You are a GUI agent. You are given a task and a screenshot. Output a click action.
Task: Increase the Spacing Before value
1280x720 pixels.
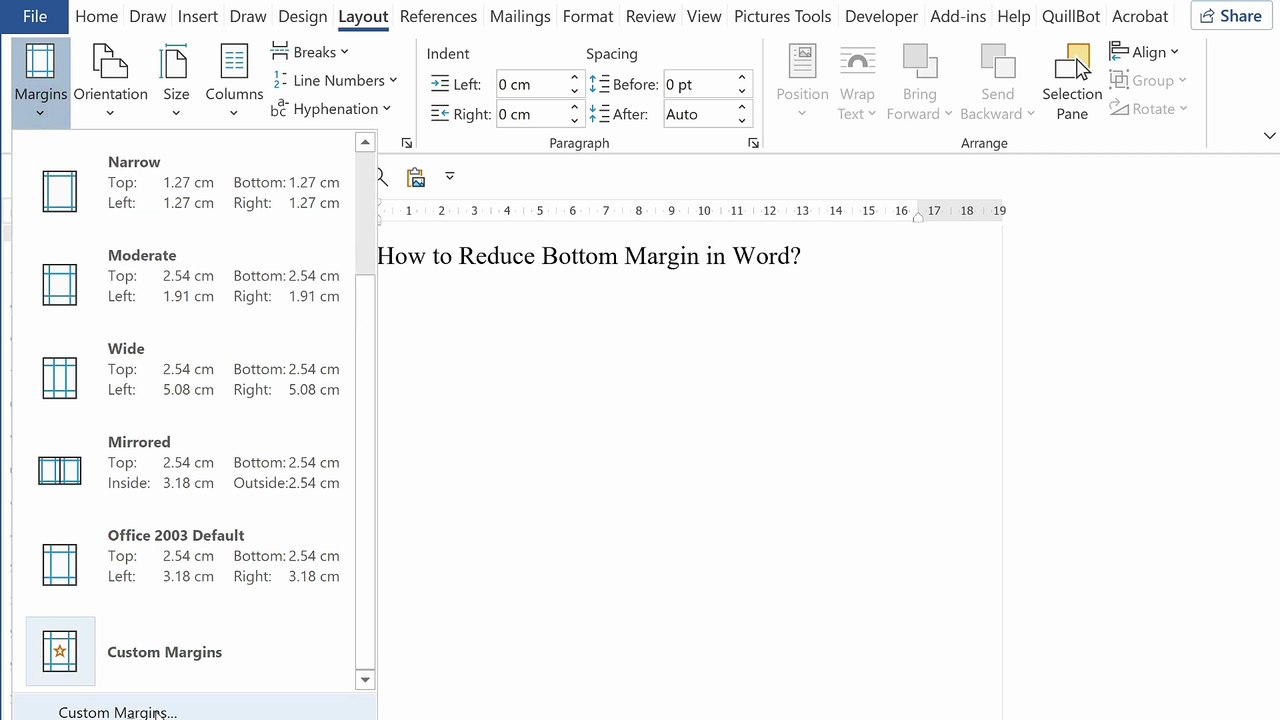coord(742,78)
